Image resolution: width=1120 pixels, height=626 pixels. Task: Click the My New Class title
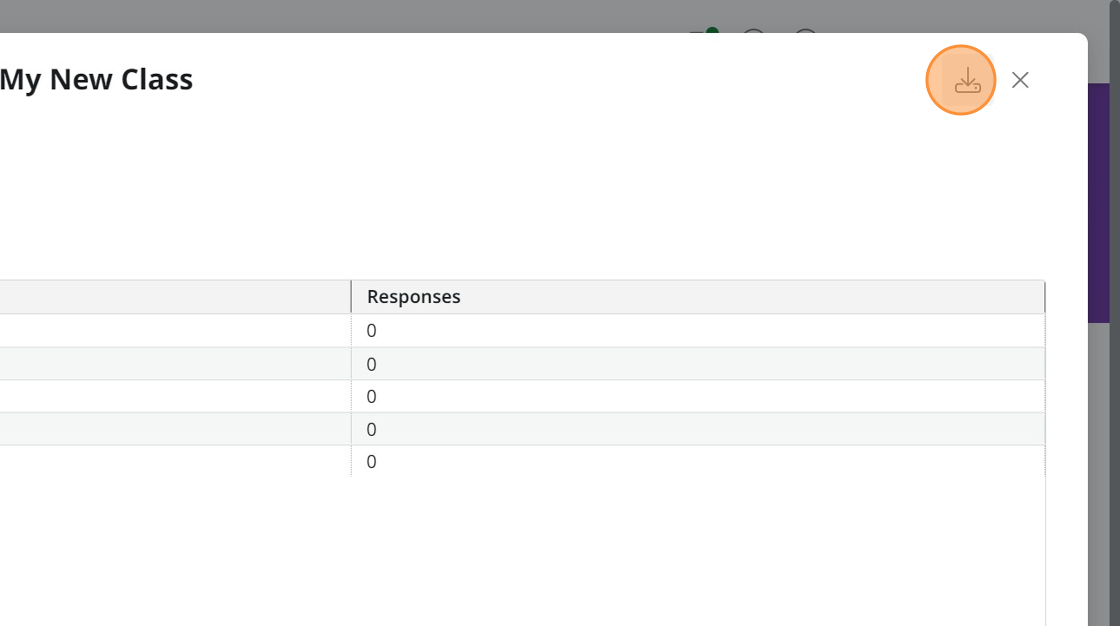96,79
